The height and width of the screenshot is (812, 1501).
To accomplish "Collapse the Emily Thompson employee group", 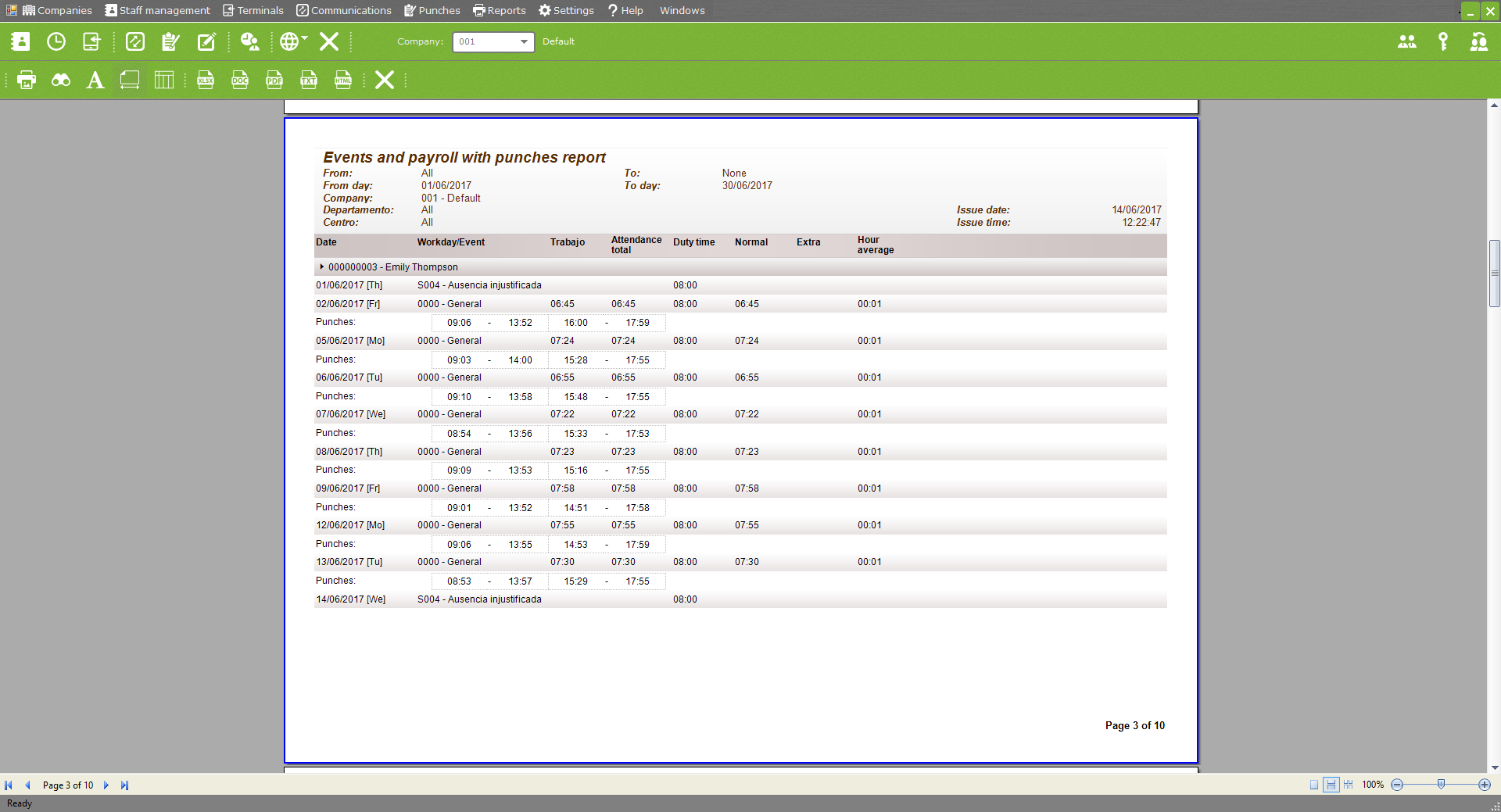I will 321,266.
